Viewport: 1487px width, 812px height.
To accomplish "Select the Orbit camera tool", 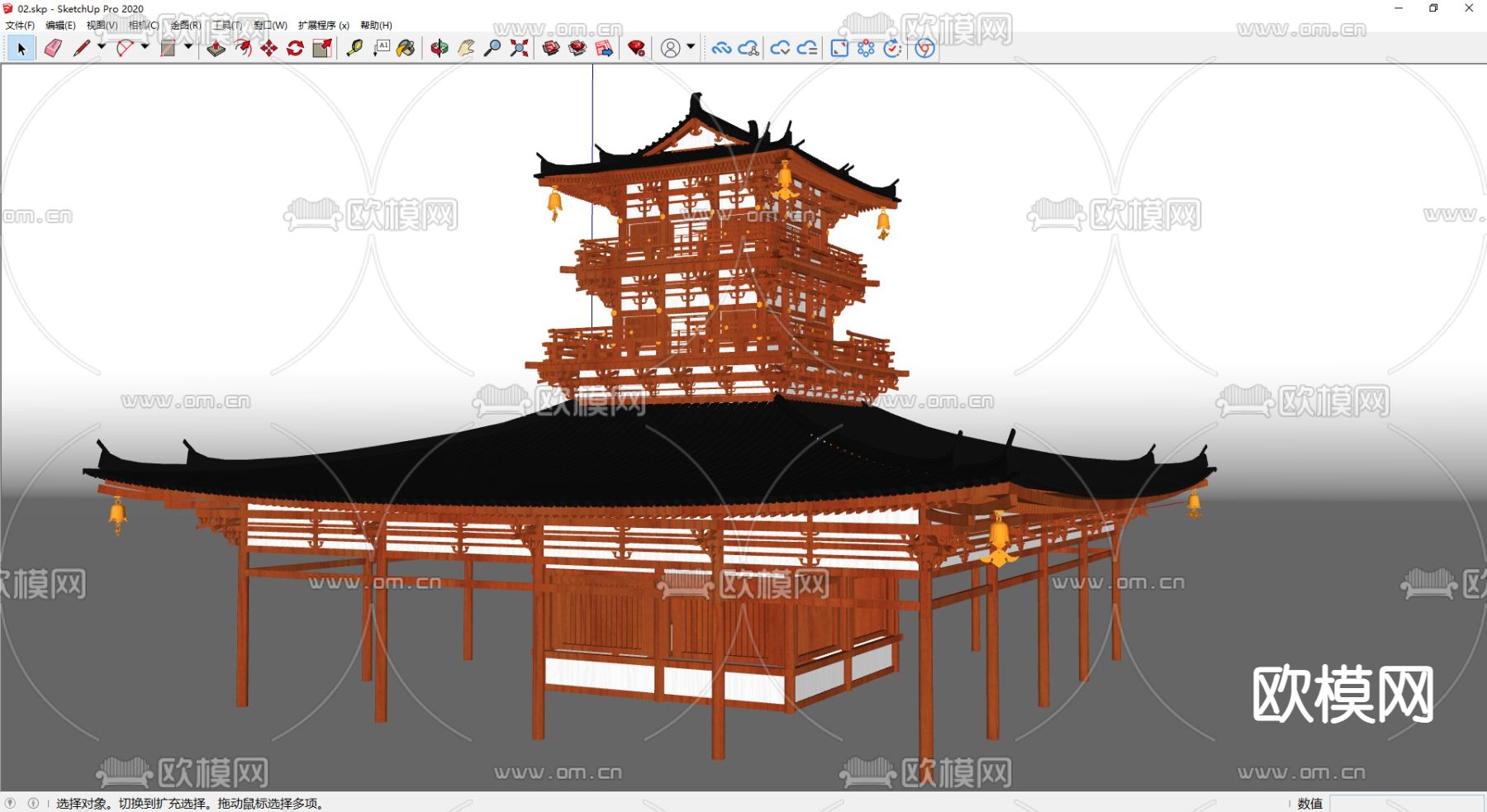I will (x=439, y=49).
